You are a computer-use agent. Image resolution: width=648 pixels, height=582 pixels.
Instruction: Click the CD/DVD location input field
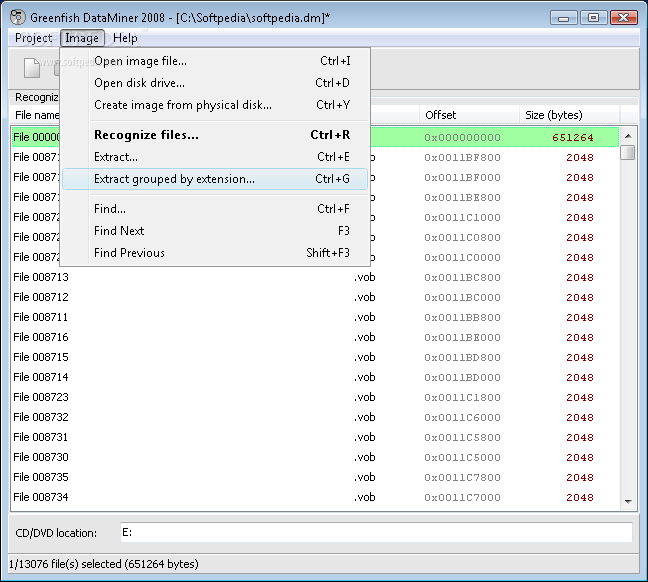click(376, 532)
